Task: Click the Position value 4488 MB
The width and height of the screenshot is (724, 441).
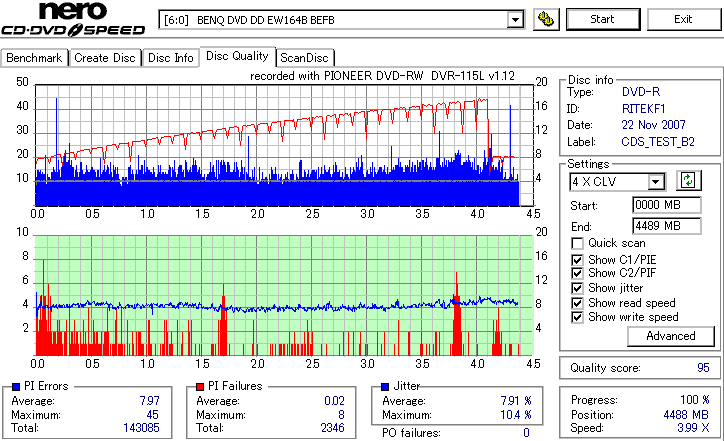Action: click(686, 415)
